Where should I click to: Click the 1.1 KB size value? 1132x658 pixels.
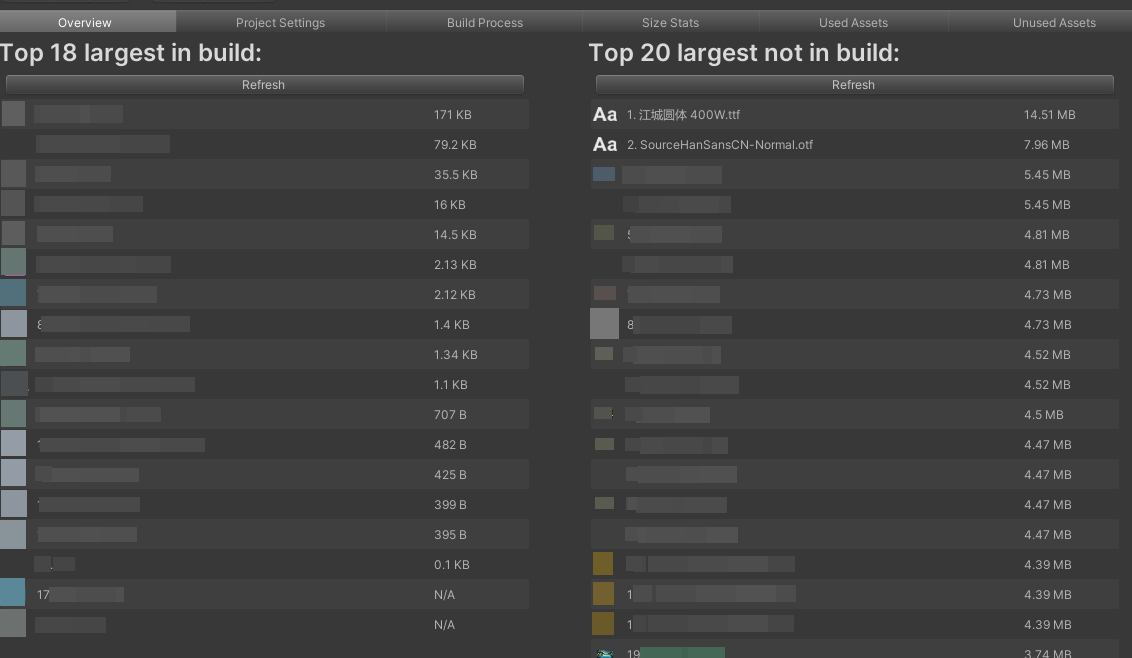point(450,384)
